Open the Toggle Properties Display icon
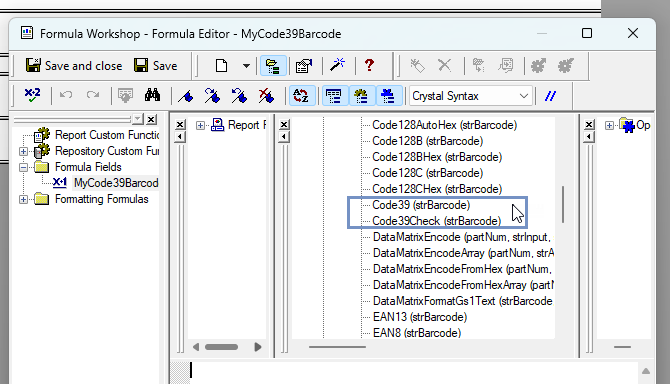This screenshot has width=670, height=384. (x=303, y=66)
